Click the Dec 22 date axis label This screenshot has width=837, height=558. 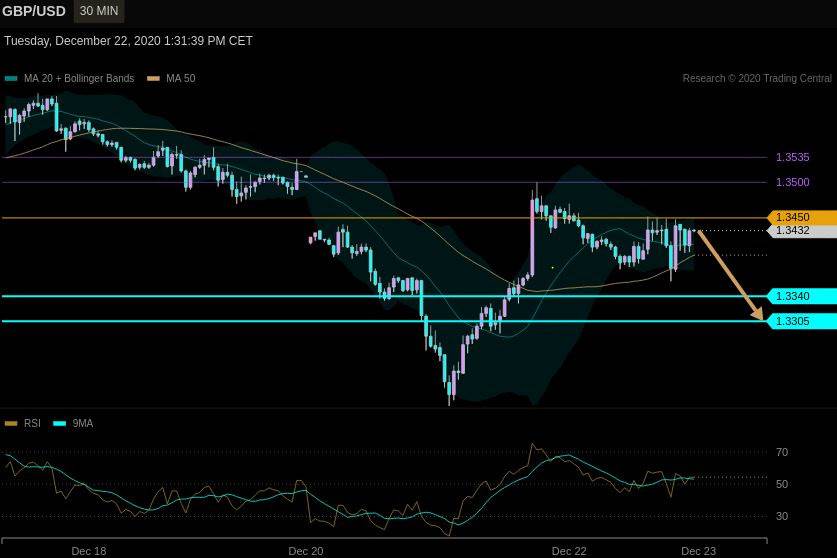pyautogui.click(x=569, y=551)
